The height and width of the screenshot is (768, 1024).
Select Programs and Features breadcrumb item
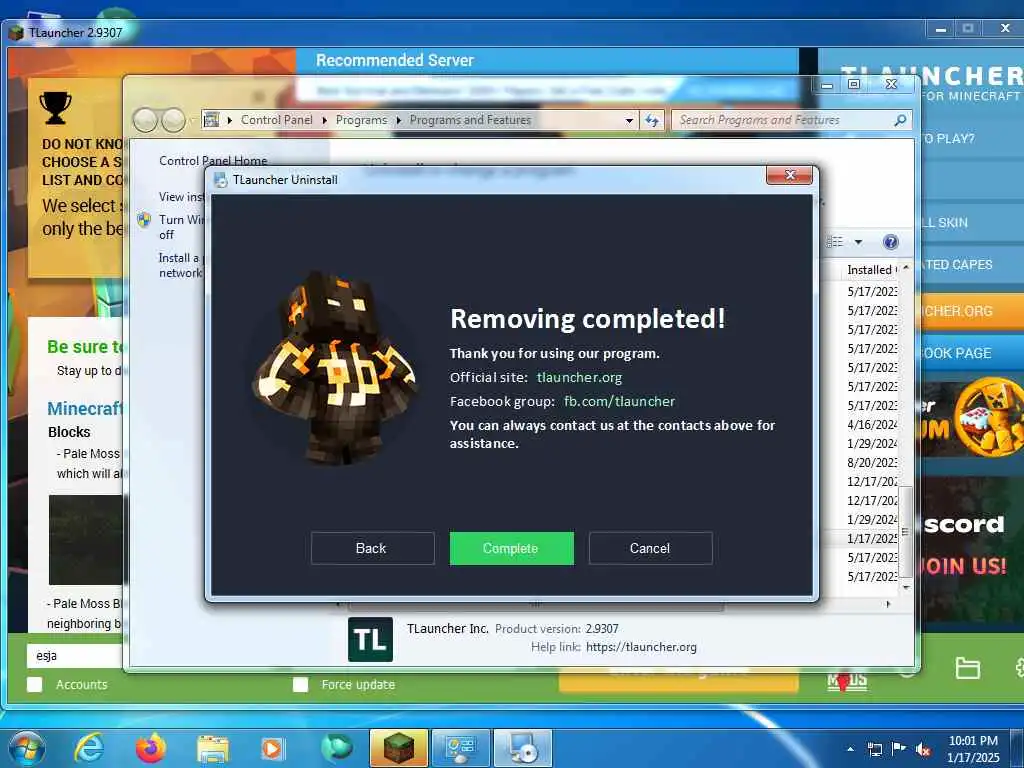click(470, 120)
